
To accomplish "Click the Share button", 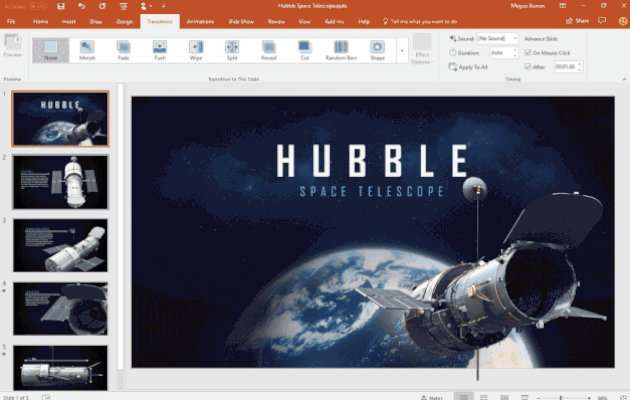I will pos(577,21).
